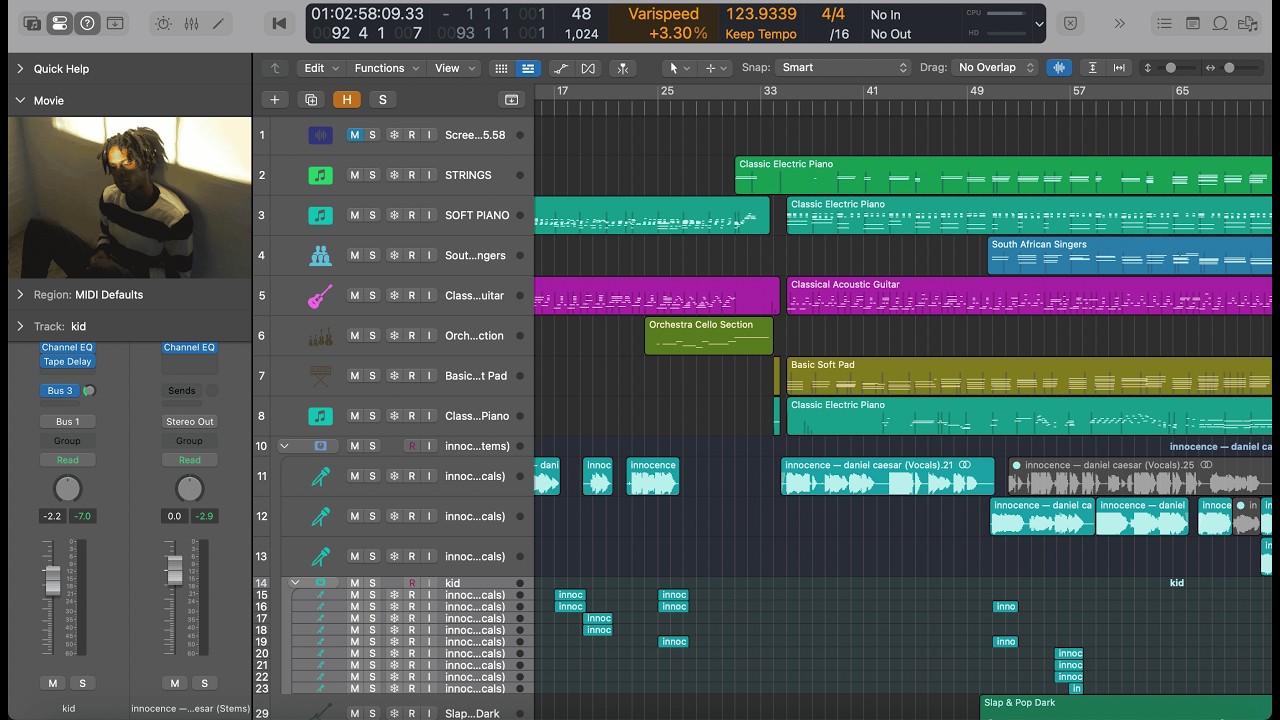Open List Editors icon in control bar
This screenshot has height=720, width=1280.
[1165, 23]
